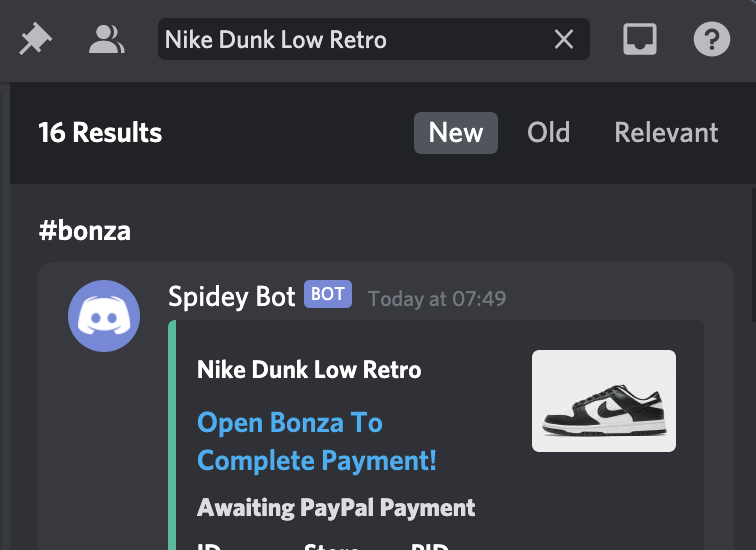Click Awaiting PayPal Payment text
The image size is (756, 550).
336,508
